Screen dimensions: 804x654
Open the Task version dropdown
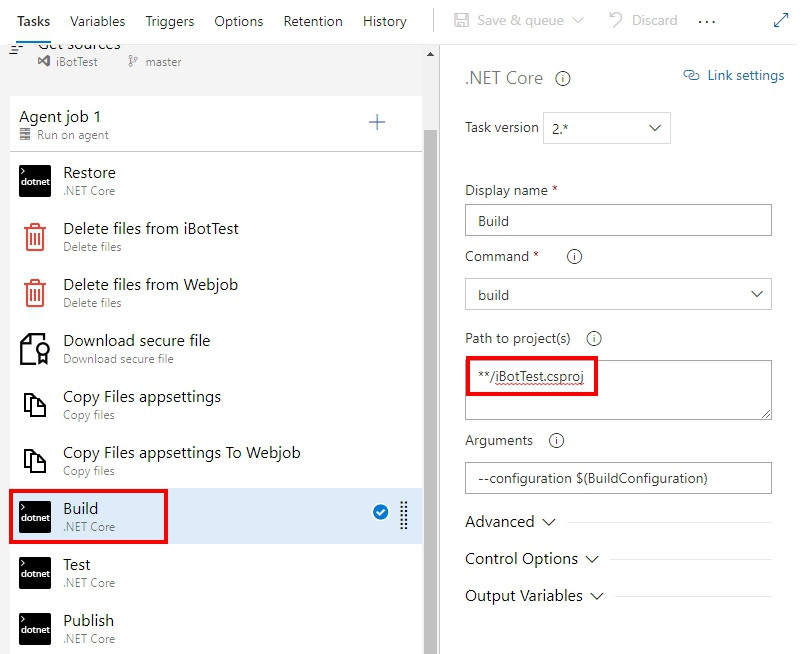(x=607, y=128)
